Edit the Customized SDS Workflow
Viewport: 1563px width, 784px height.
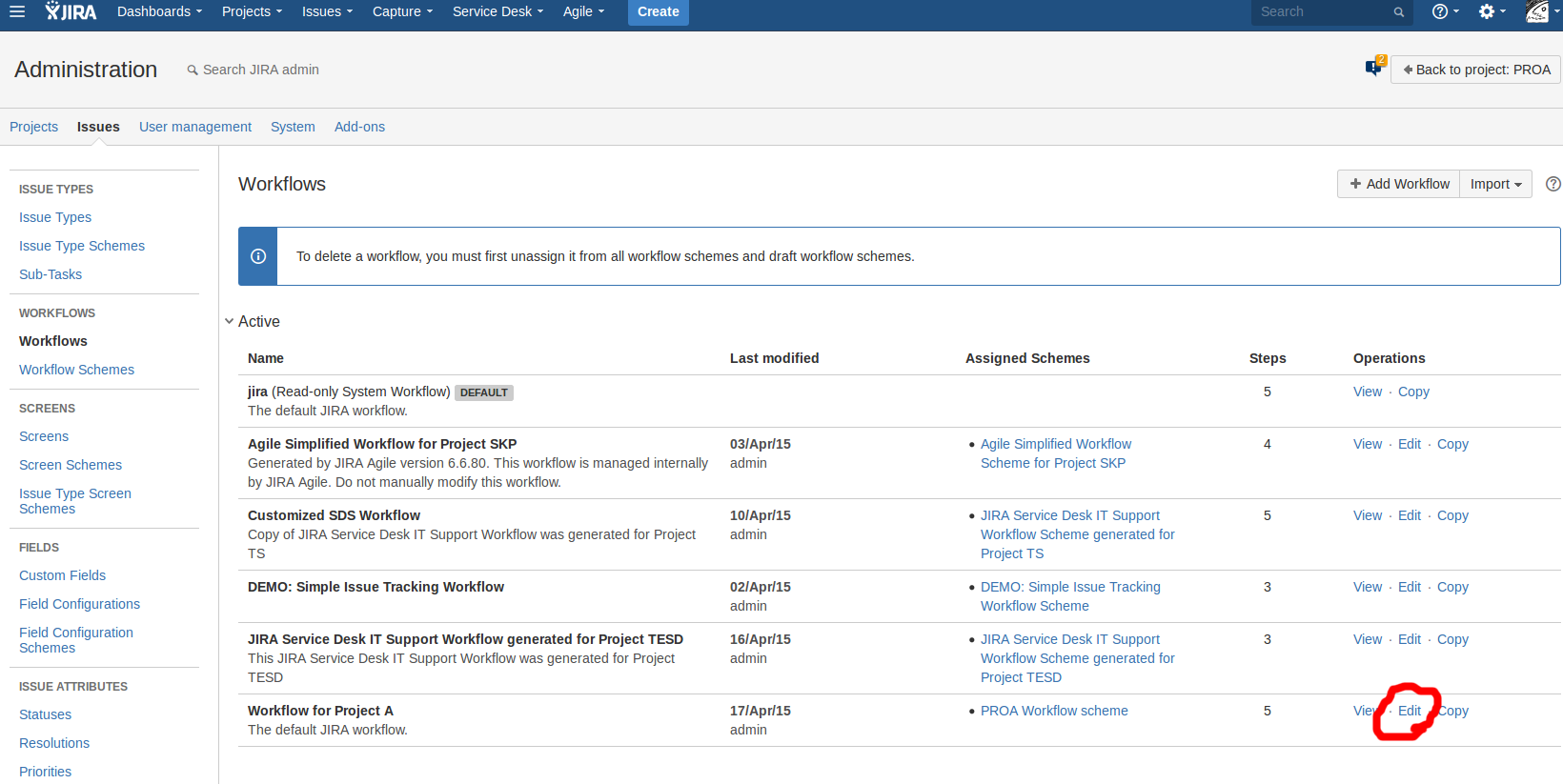click(x=1410, y=515)
